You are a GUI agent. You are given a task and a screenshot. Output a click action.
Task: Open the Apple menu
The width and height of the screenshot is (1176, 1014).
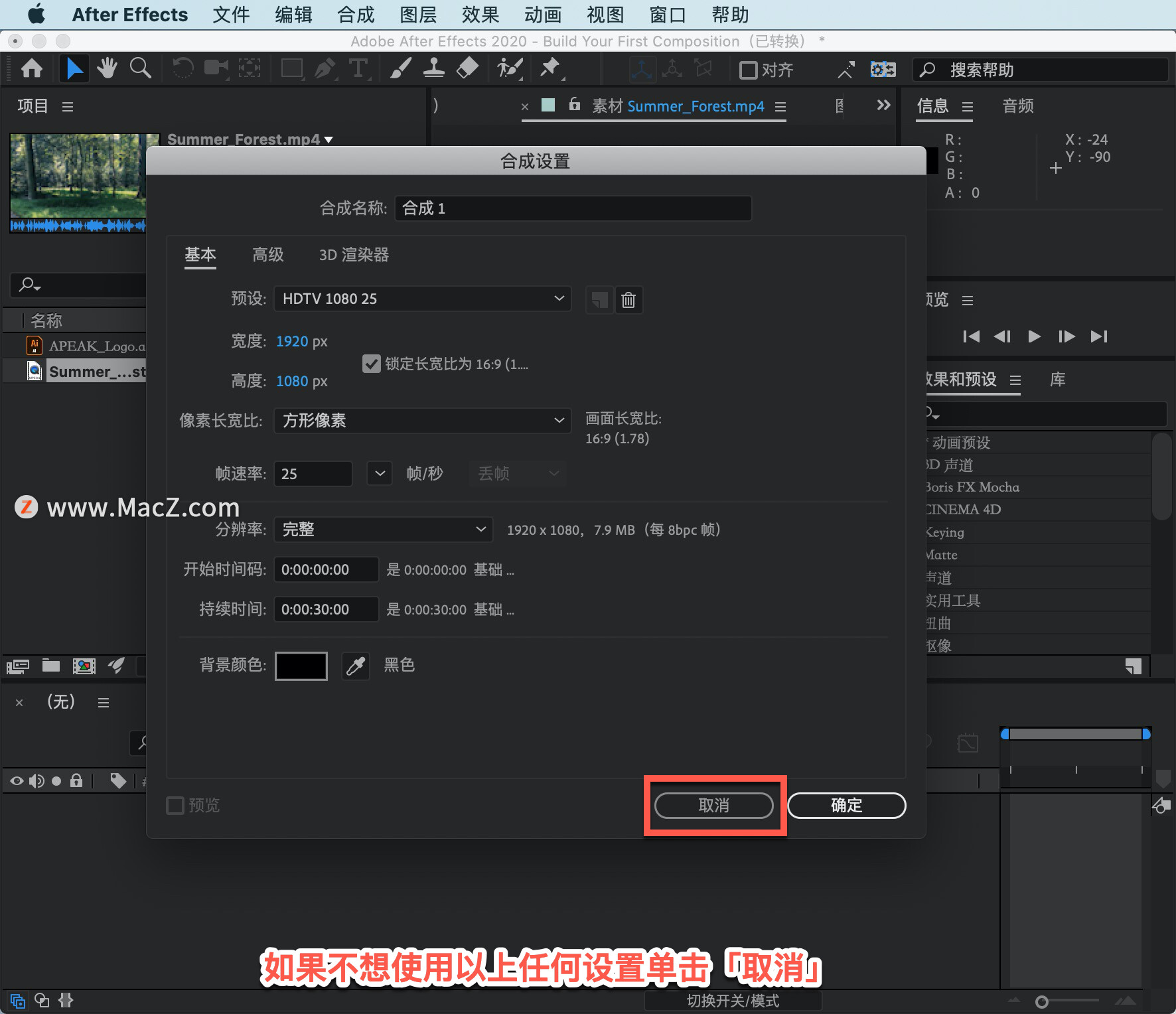(37, 14)
